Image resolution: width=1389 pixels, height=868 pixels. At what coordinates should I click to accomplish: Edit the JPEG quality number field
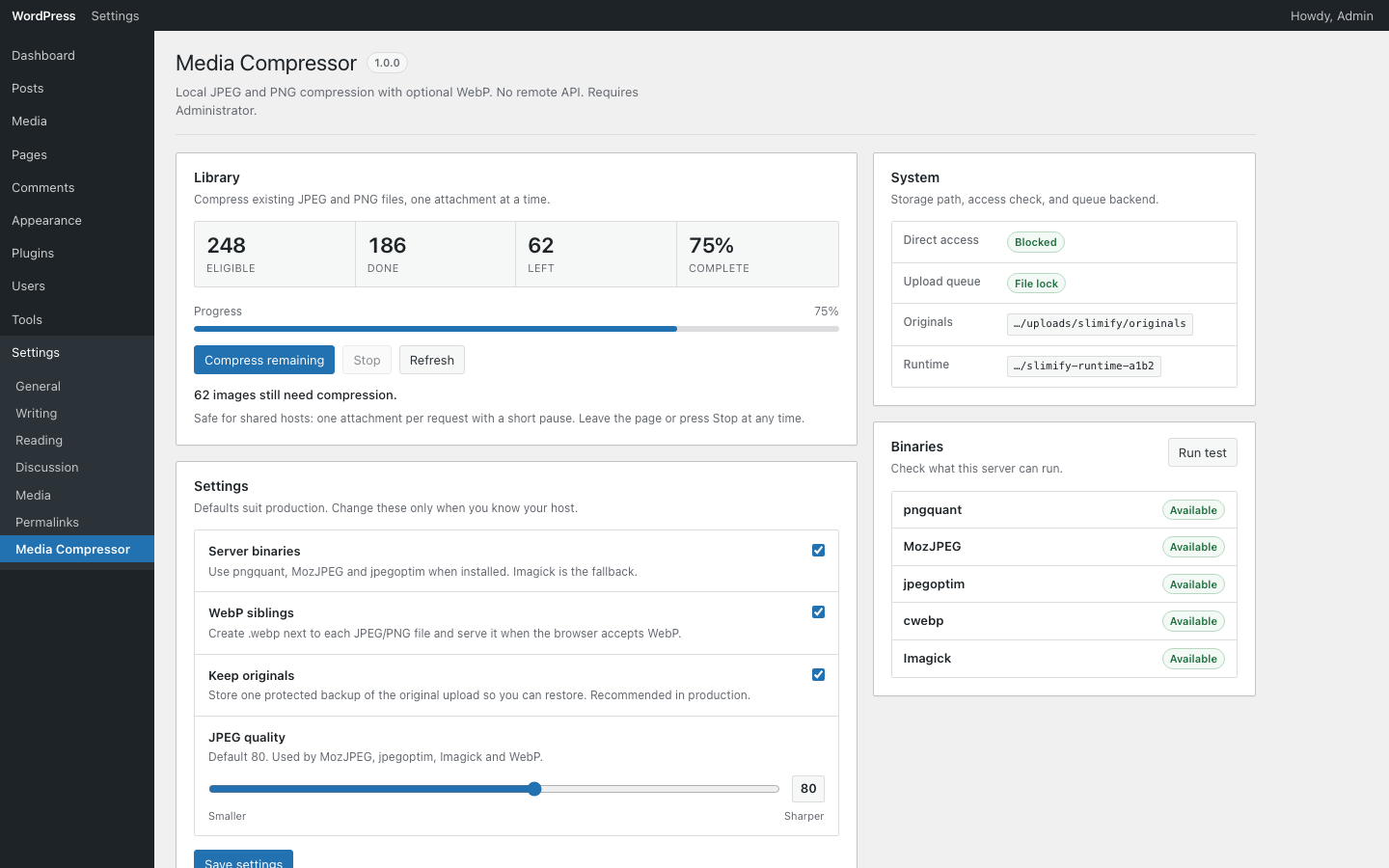[x=808, y=789]
